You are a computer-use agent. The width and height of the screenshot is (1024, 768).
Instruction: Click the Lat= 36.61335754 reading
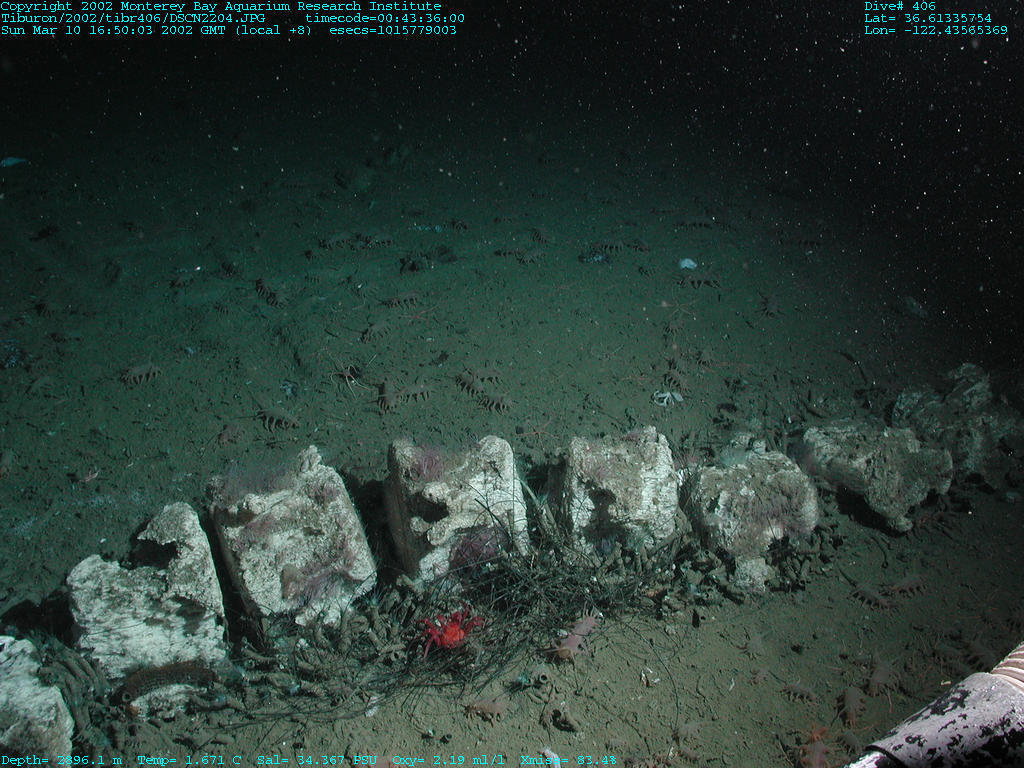[927, 18]
